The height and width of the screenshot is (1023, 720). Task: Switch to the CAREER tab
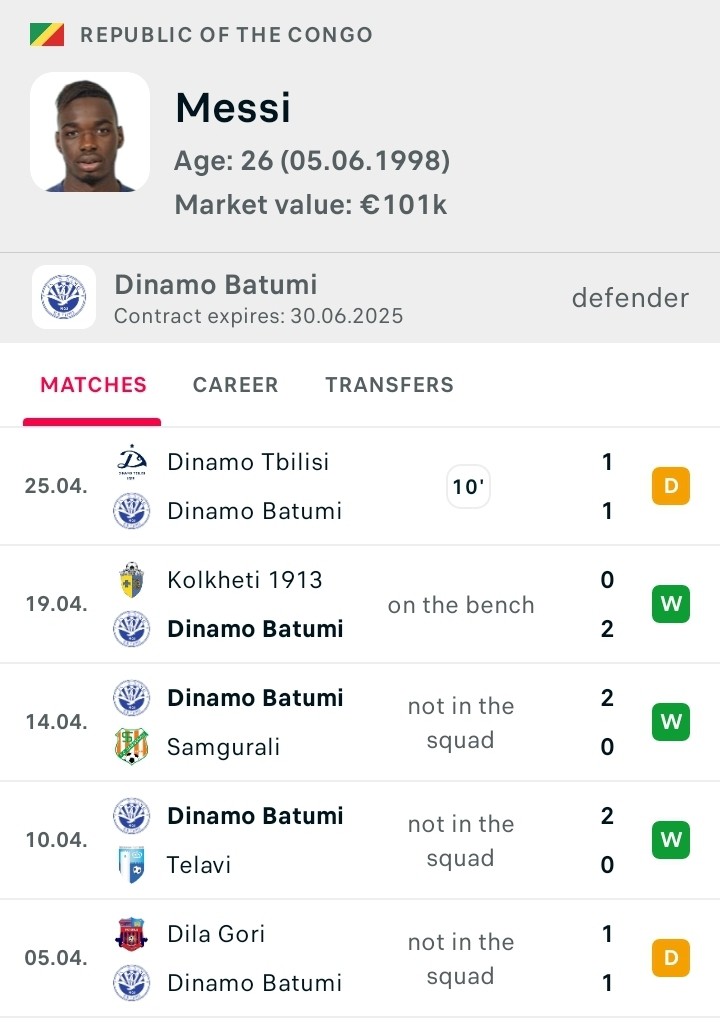[x=235, y=385]
